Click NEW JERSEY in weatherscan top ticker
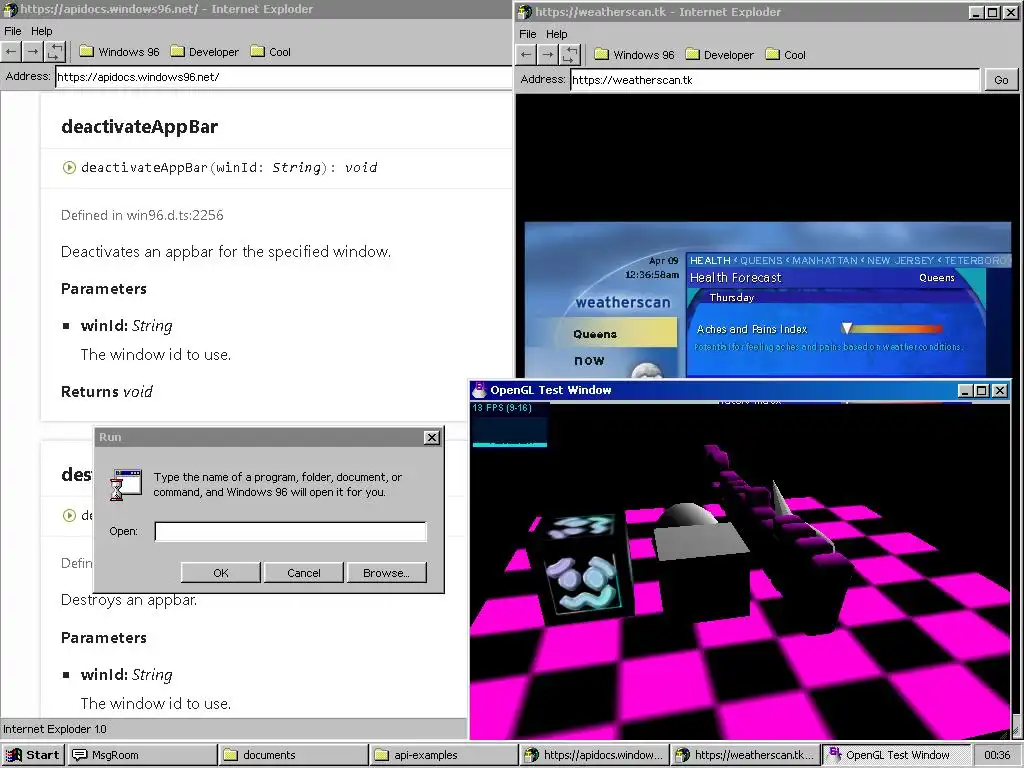1024x768 pixels. point(901,261)
